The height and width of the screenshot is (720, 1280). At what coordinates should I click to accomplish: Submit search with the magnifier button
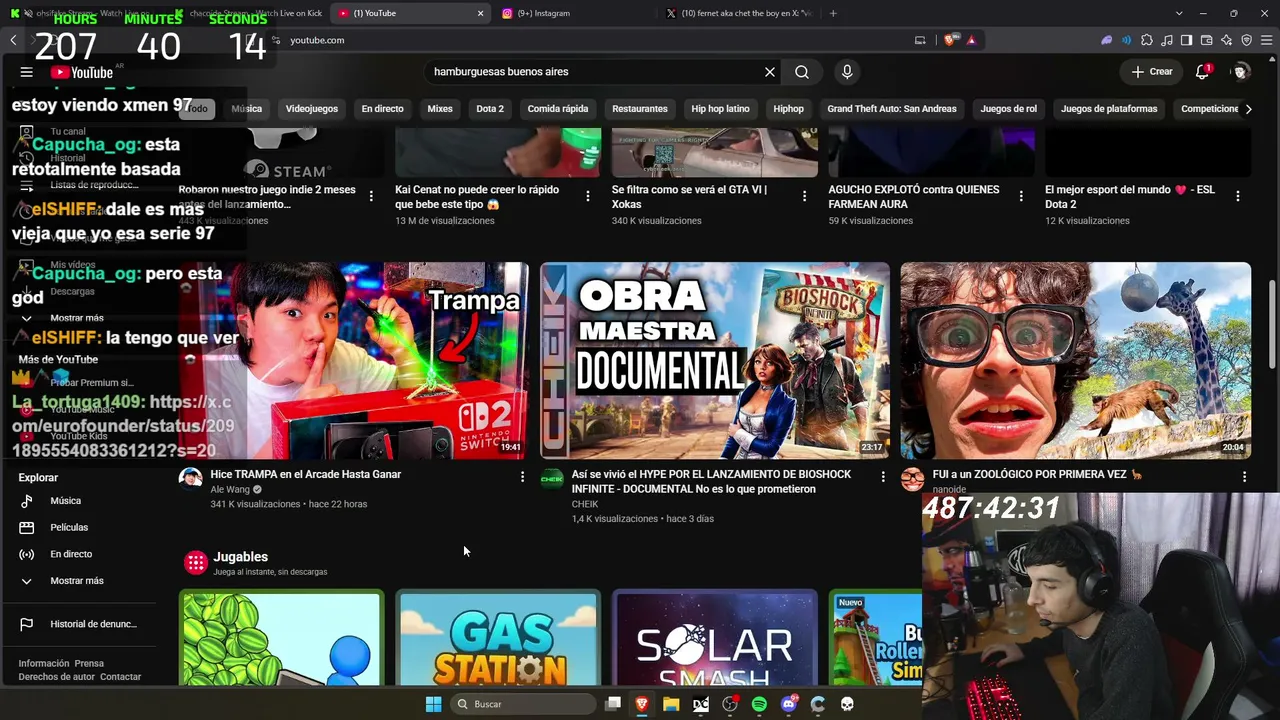tap(802, 72)
